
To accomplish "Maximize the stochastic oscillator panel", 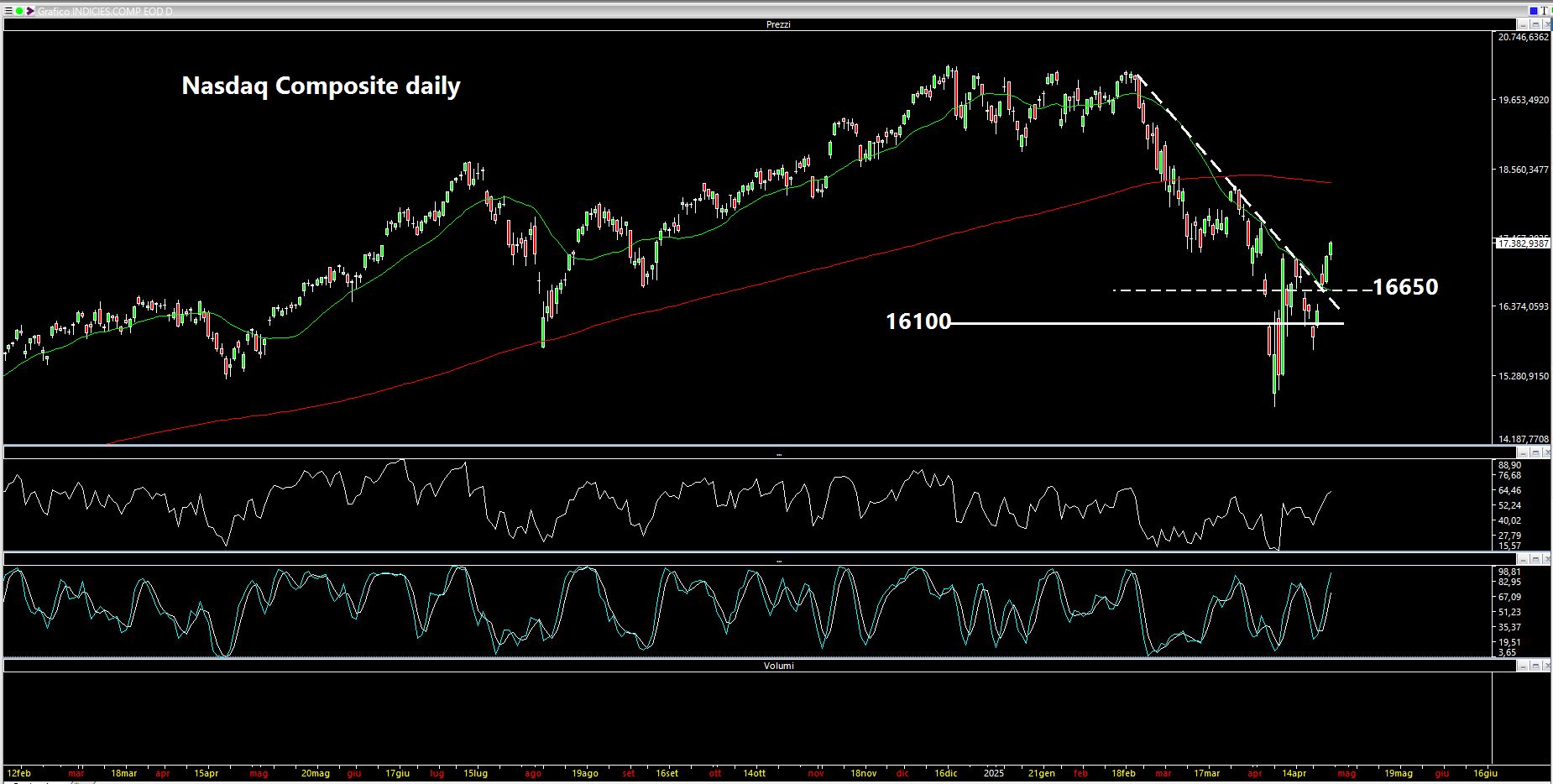I will coord(1535,559).
